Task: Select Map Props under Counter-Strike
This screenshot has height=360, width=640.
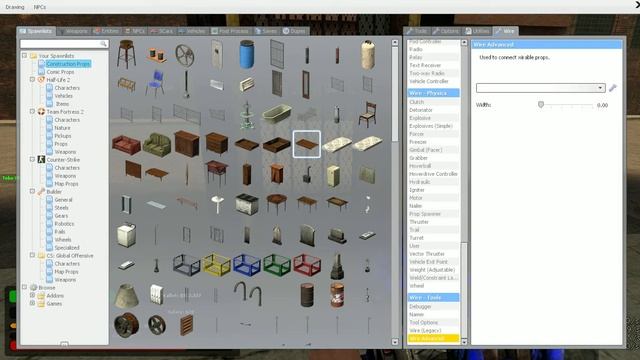Action: tap(66, 184)
